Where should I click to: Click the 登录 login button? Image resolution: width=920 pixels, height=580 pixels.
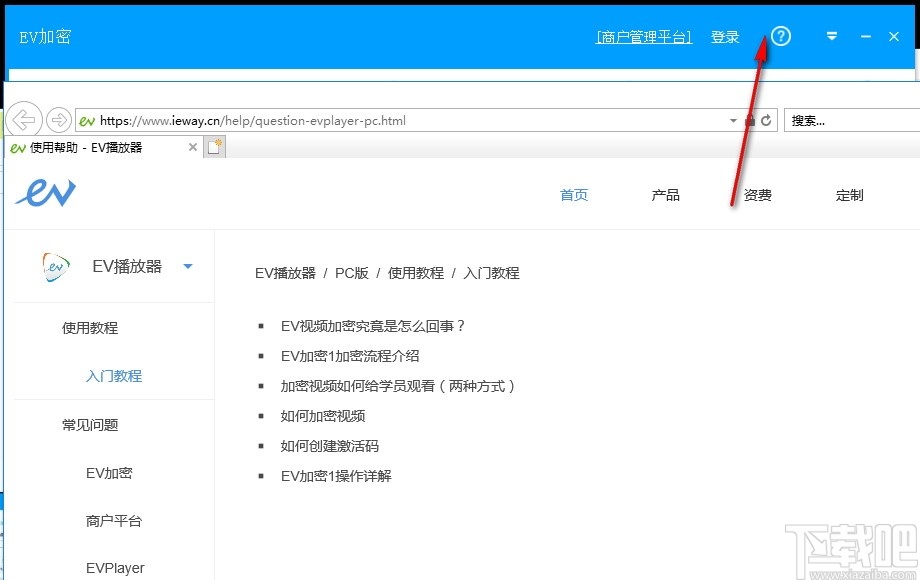[x=725, y=37]
